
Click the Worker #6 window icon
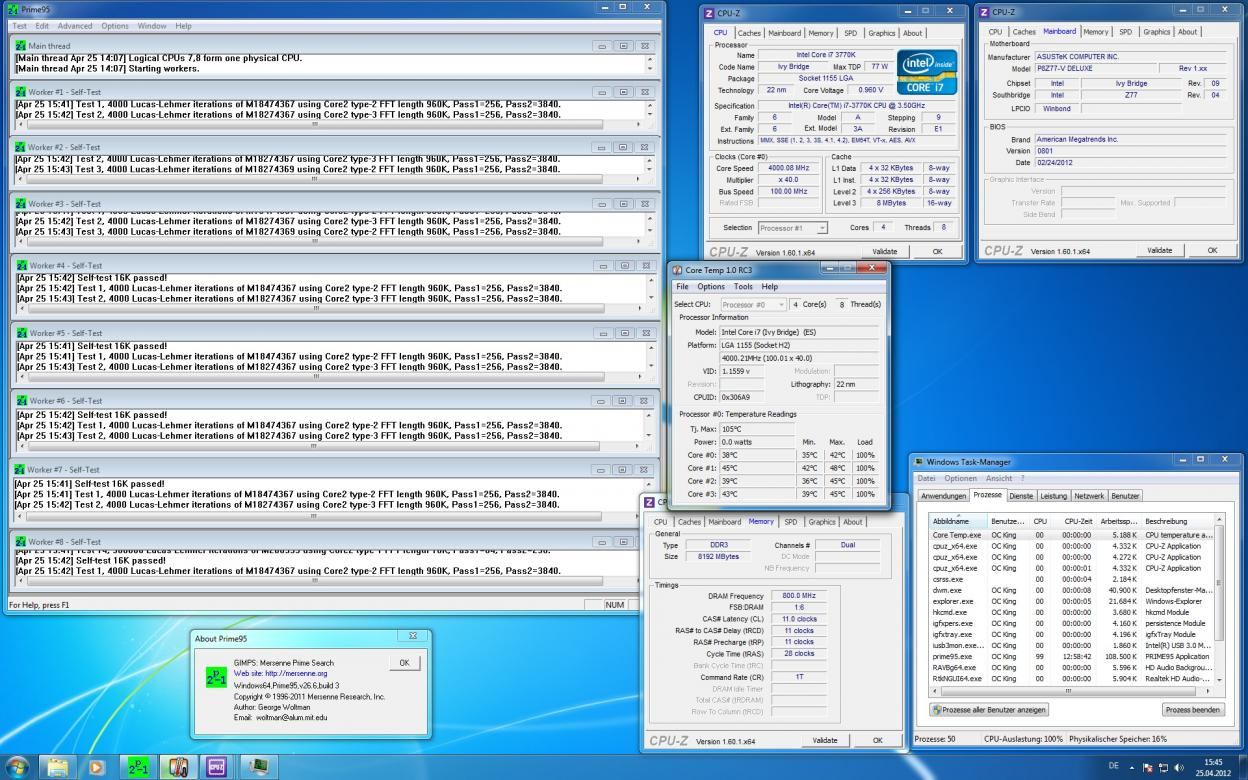coord(21,400)
